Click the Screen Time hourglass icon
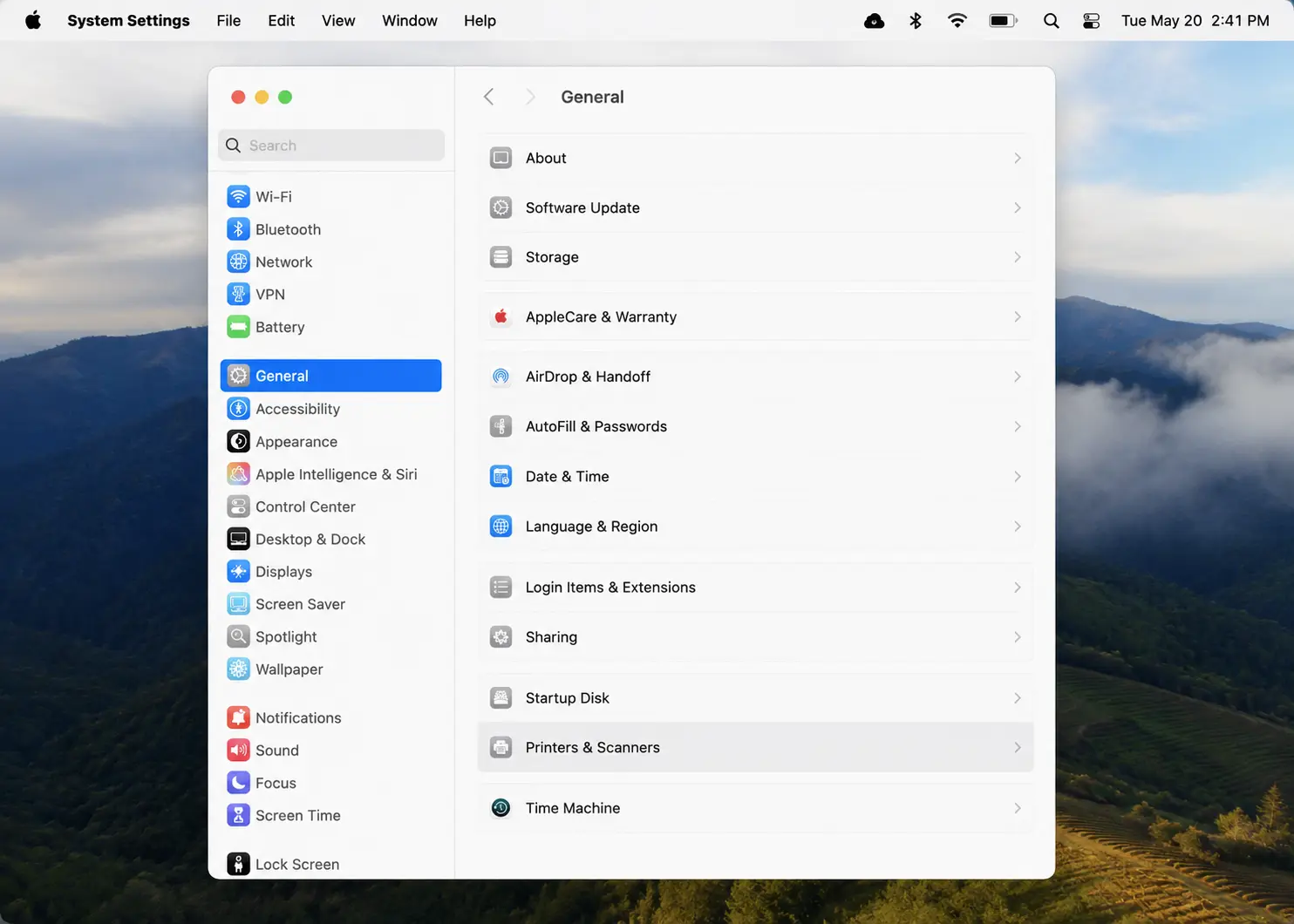 pyautogui.click(x=238, y=816)
